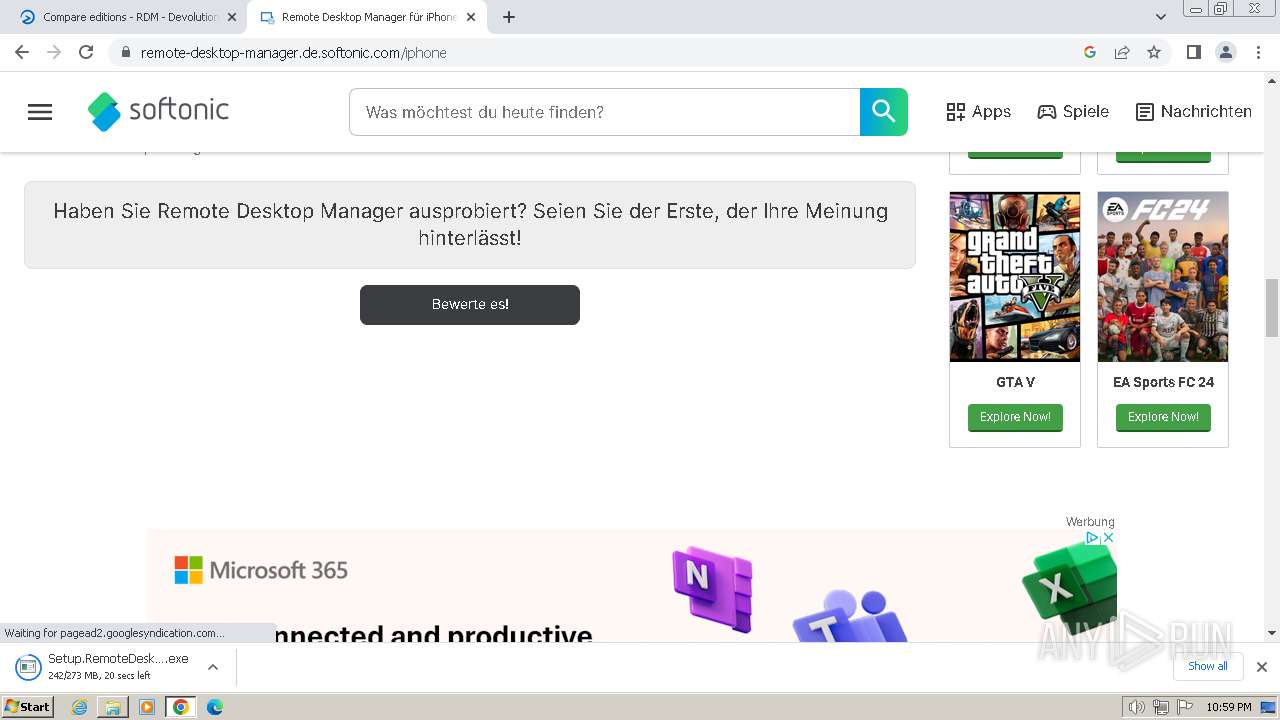Click the taskbar clock showing 10:59 PM
1280x720 pixels.
(x=1229, y=707)
